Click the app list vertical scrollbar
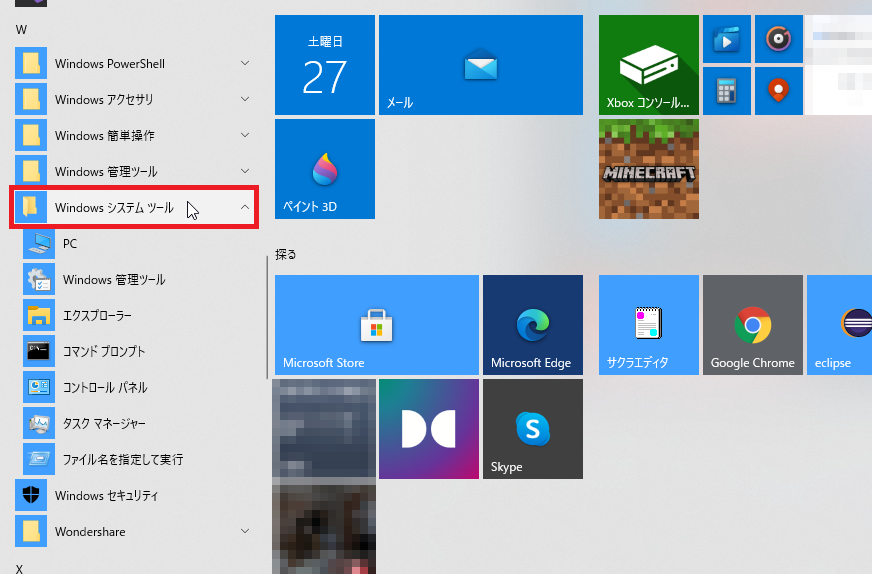872x574 pixels. coord(267,317)
